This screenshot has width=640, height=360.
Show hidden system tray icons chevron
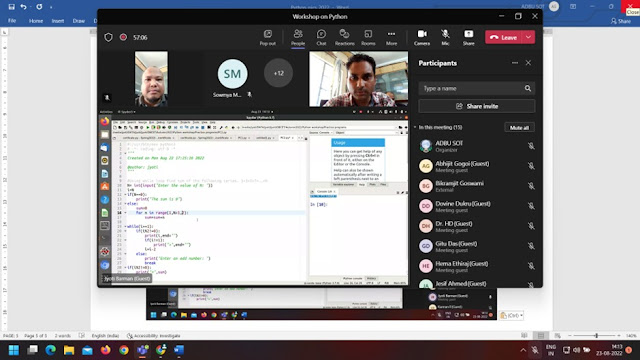523,350
